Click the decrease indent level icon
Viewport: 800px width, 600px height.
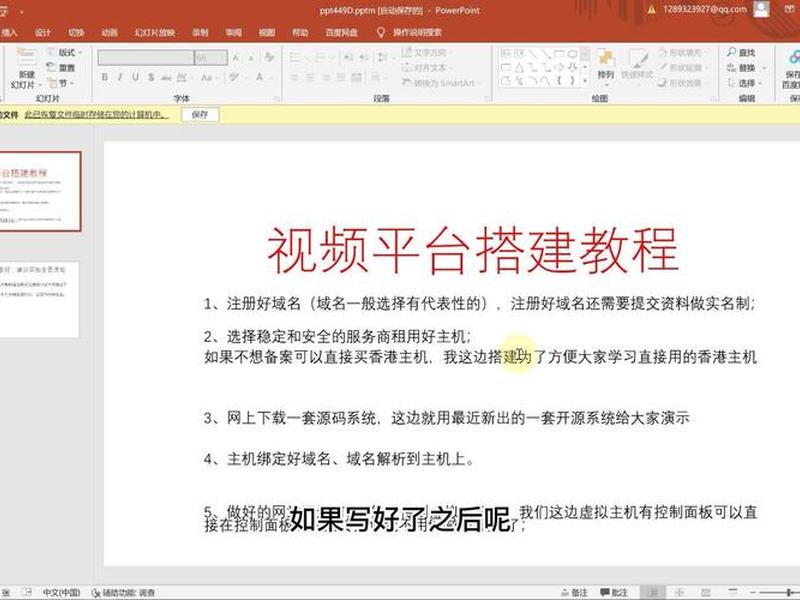coord(348,58)
